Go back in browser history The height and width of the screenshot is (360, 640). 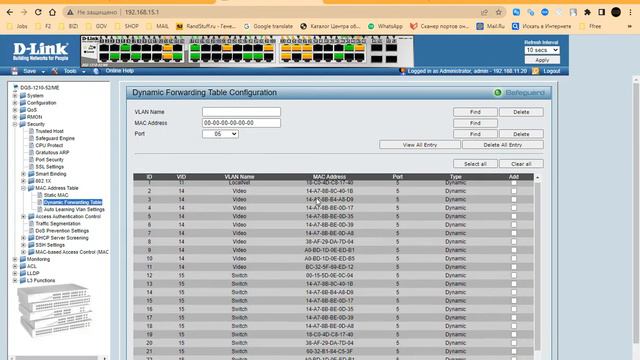(x=10, y=12)
